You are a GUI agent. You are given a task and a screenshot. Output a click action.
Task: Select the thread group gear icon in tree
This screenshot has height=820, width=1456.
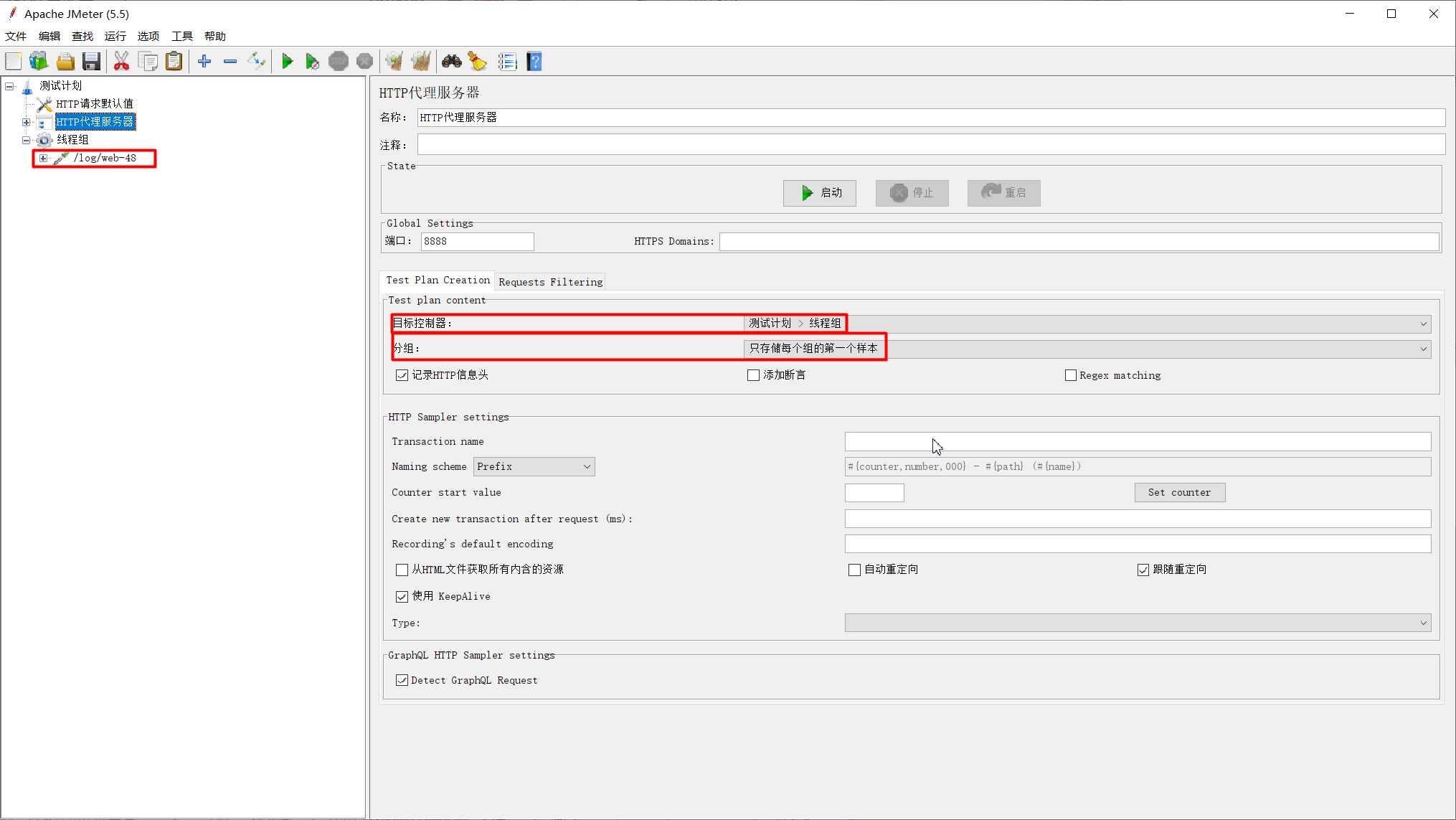point(44,140)
